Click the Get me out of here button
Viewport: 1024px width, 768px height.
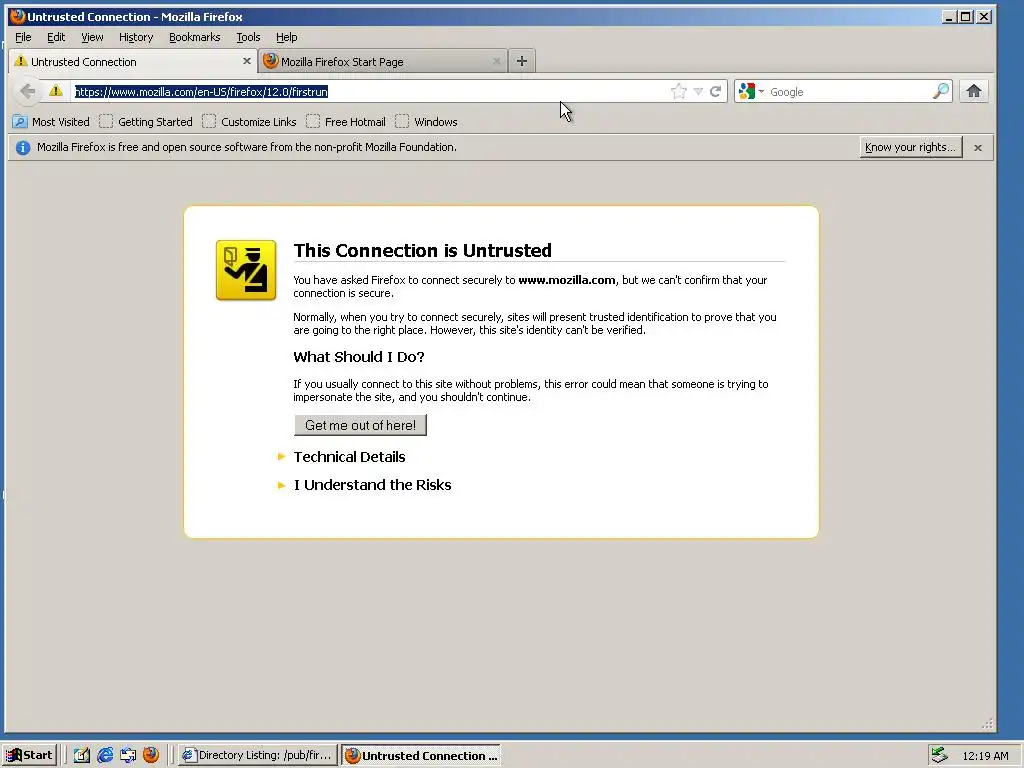coord(360,425)
